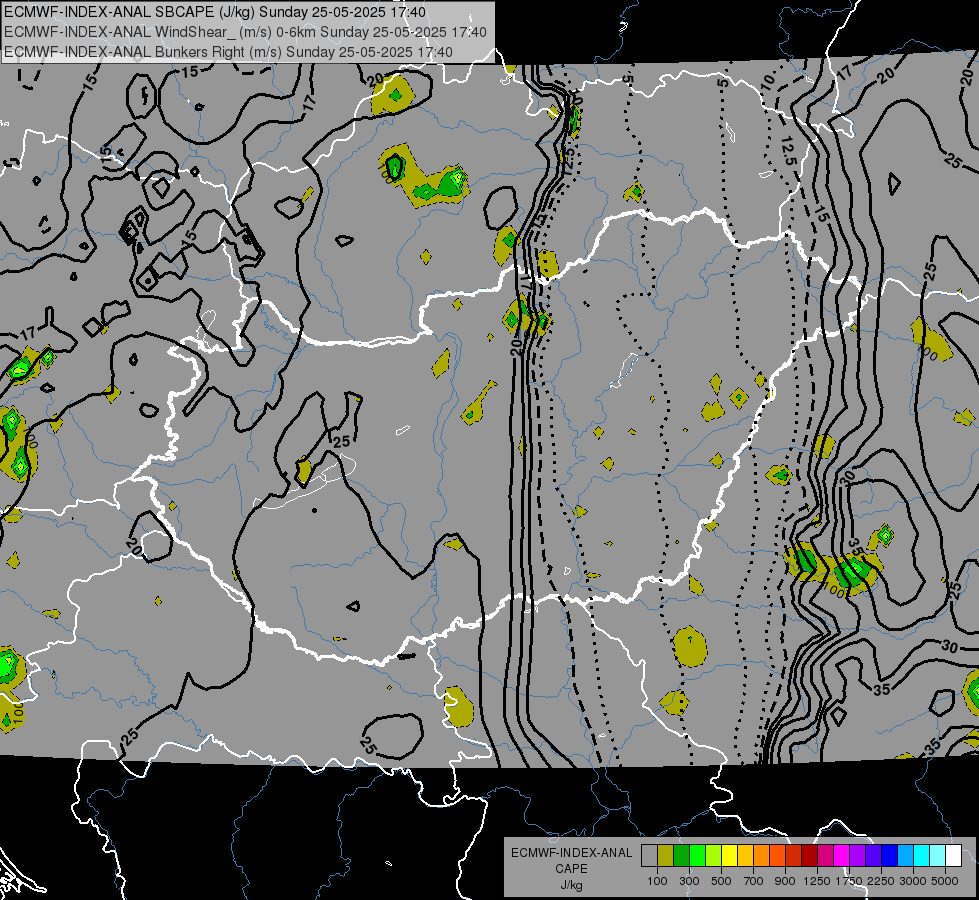The width and height of the screenshot is (979, 900).
Task: Pick the dark red swatch left of 1250
Action: pyautogui.click(x=810, y=855)
